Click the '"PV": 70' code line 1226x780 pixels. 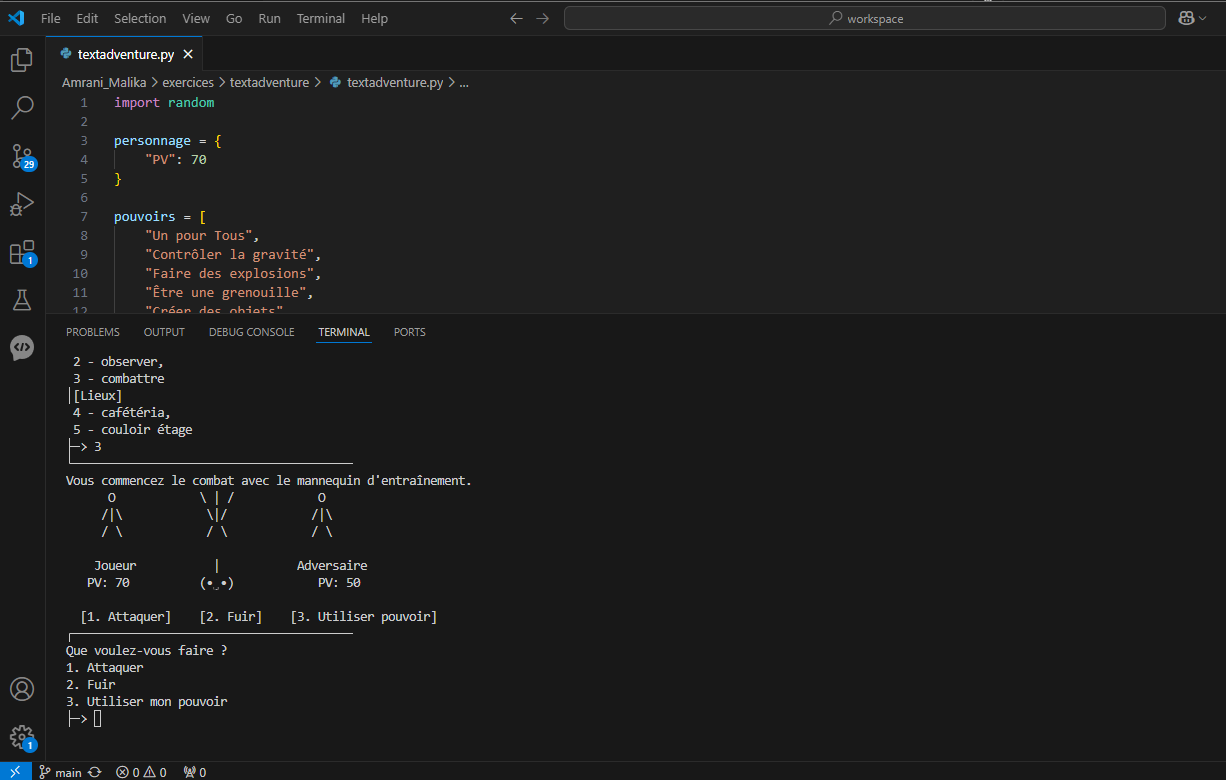click(x=176, y=160)
